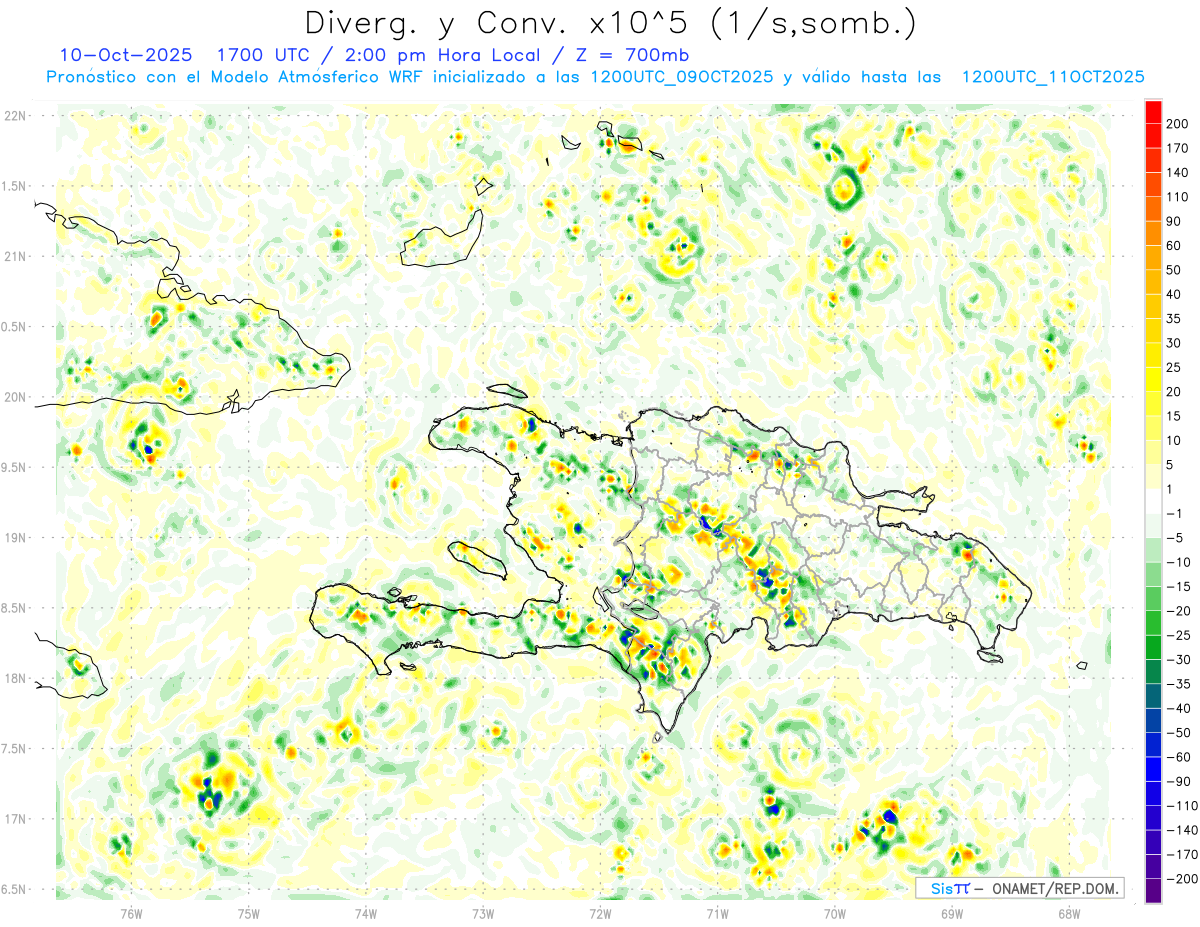Click the white colorbar segment between 1 and -1

click(1153, 501)
